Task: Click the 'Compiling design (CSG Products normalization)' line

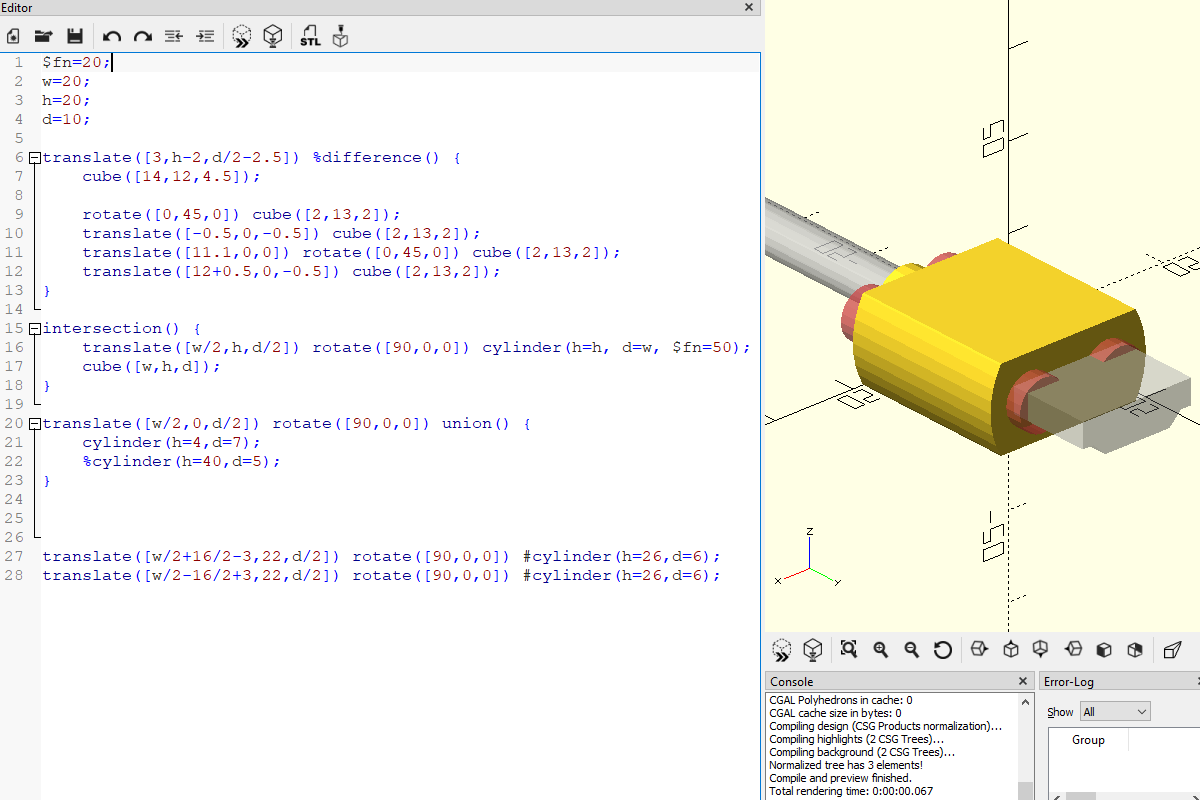Action: click(885, 726)
